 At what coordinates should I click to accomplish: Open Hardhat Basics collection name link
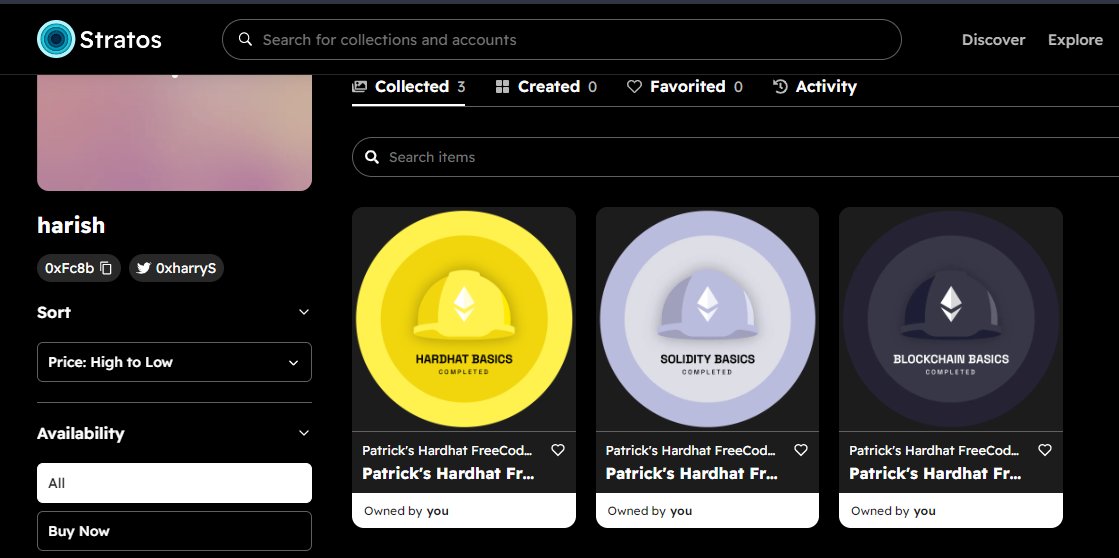click(x=447, y=450)
